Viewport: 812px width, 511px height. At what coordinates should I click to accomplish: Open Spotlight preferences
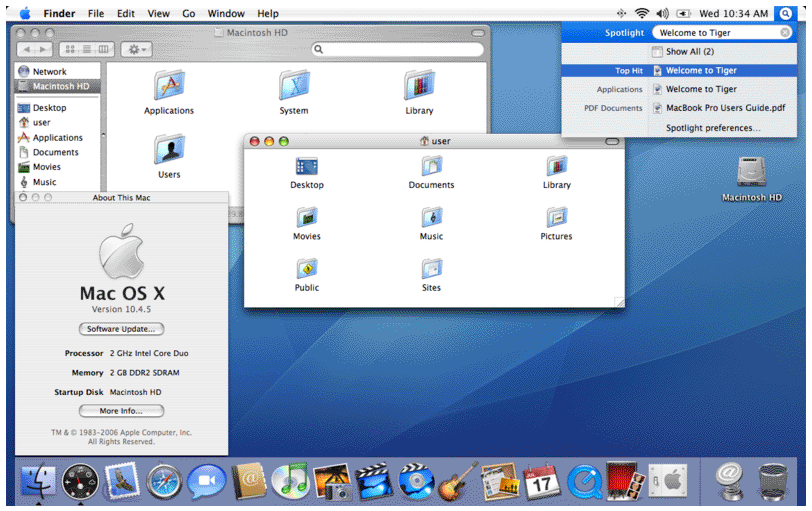[x=713, y=128]
